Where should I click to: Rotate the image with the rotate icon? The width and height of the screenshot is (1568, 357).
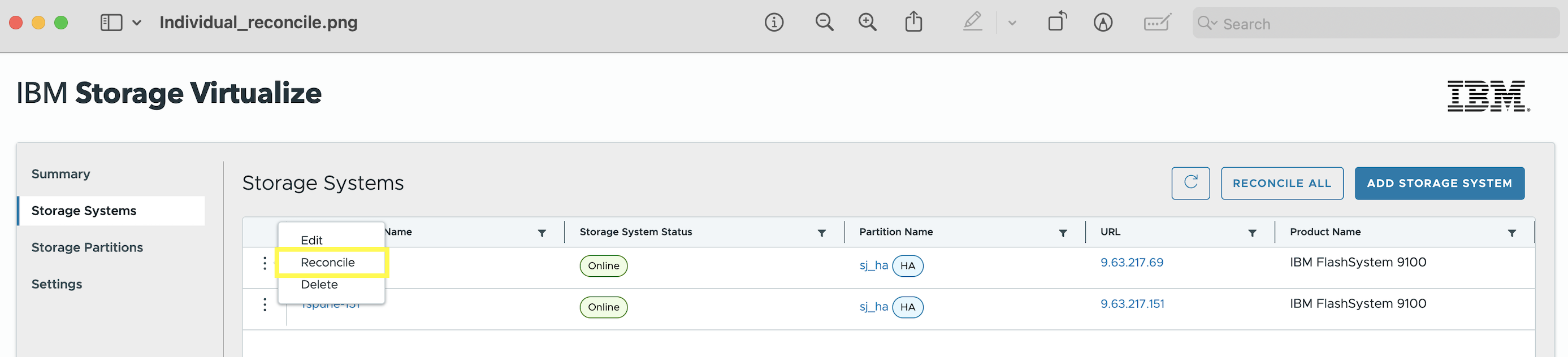click(1058, 22)
